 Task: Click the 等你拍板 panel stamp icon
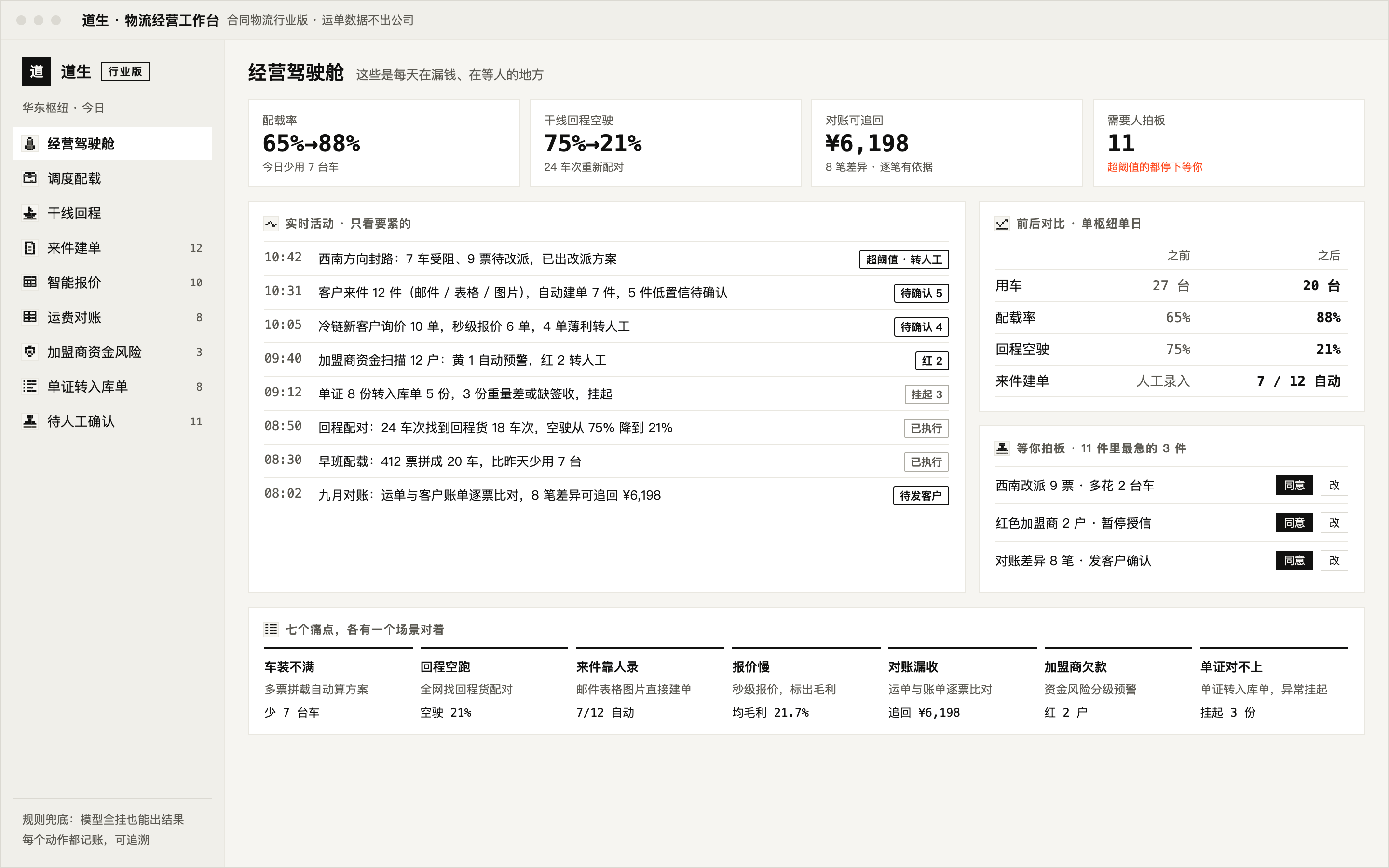pos(1002,448)
